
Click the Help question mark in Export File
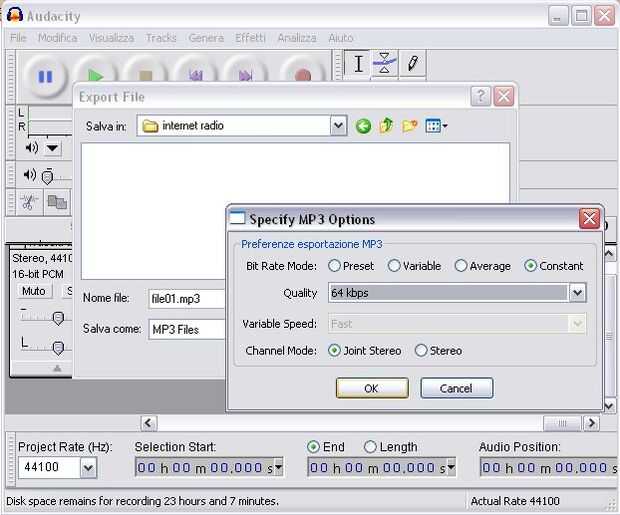[480, 96]
